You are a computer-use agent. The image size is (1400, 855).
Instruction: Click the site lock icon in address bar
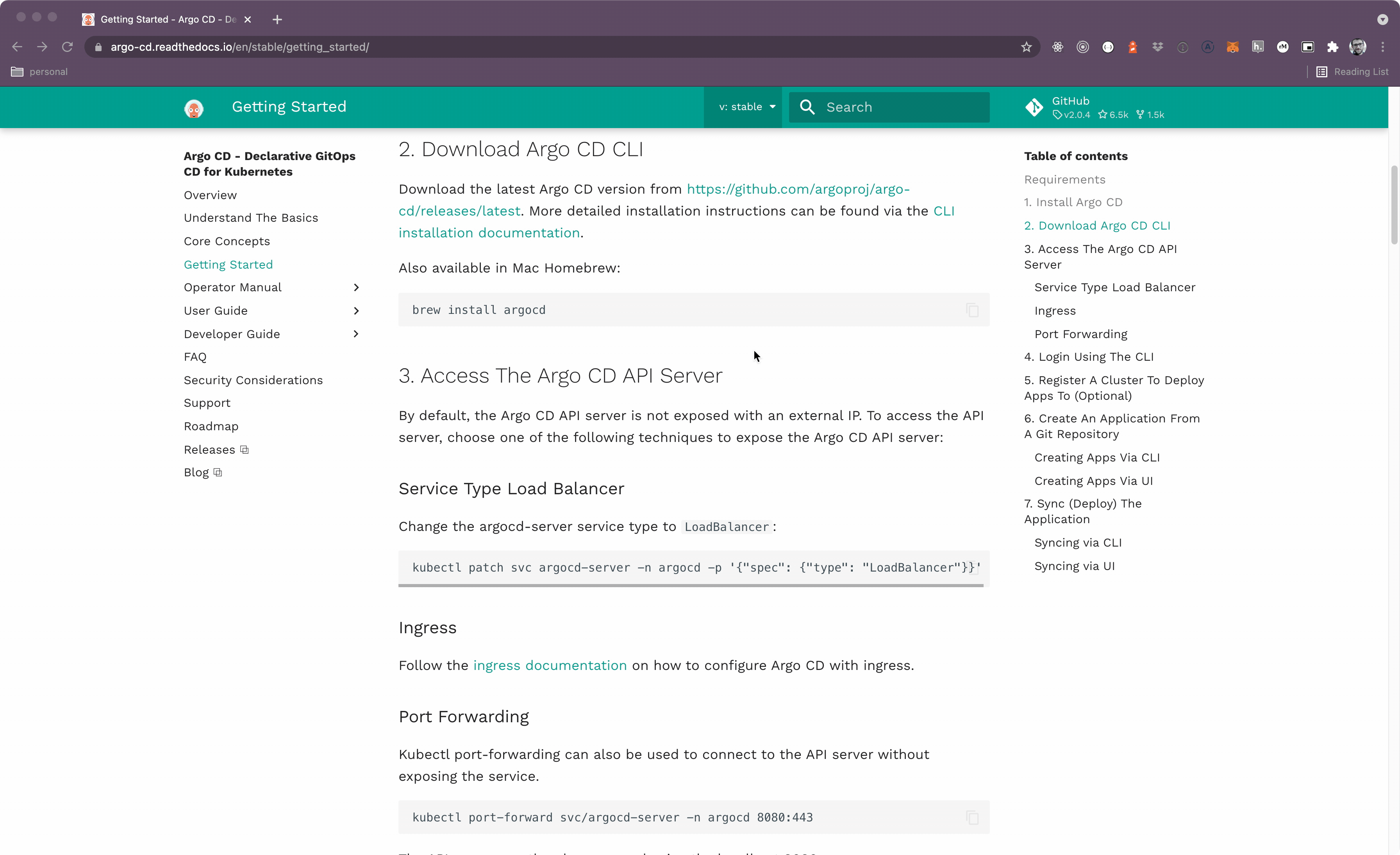tap(98, 47)
